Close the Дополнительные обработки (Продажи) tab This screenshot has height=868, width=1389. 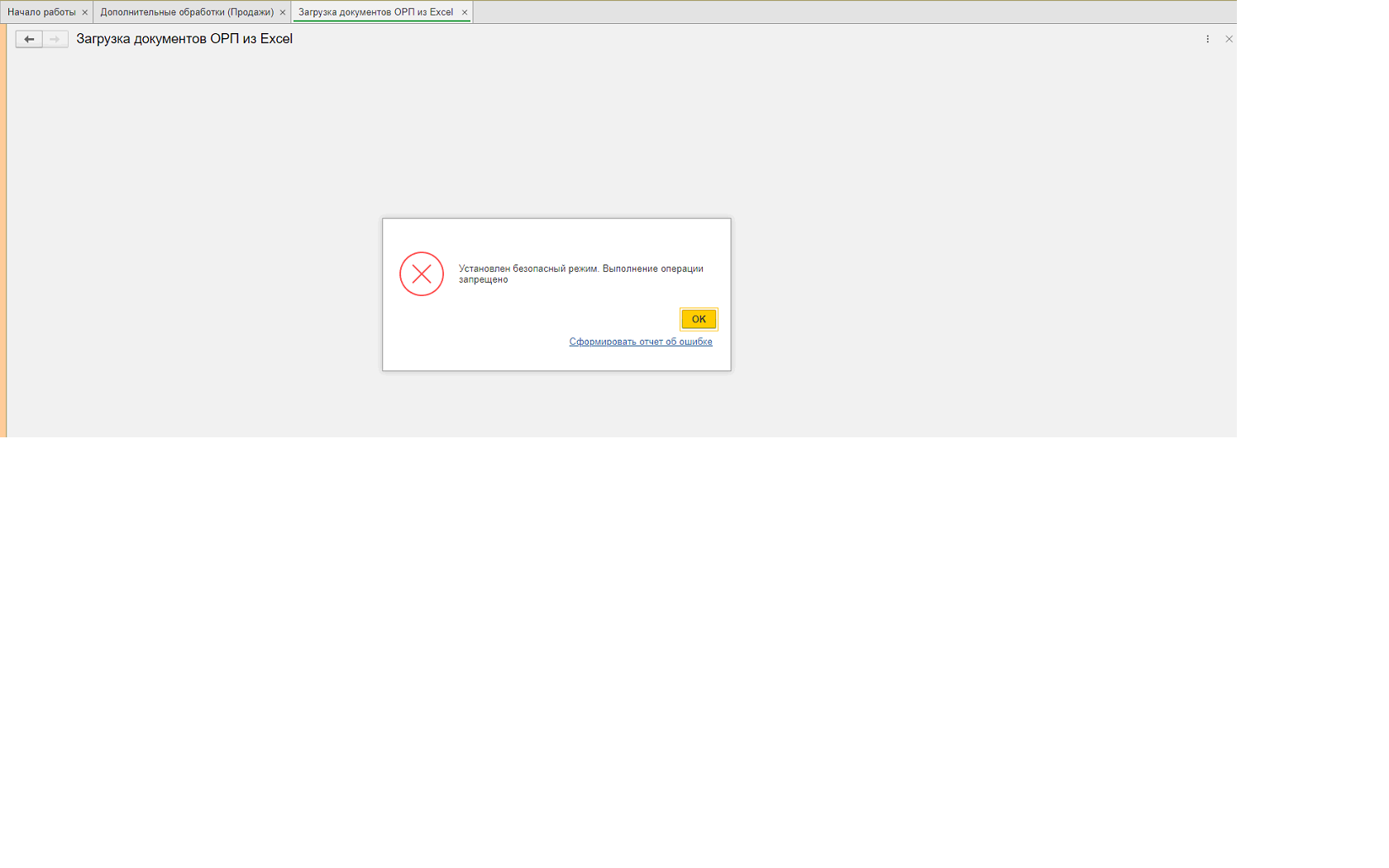(x=283, y=12)
